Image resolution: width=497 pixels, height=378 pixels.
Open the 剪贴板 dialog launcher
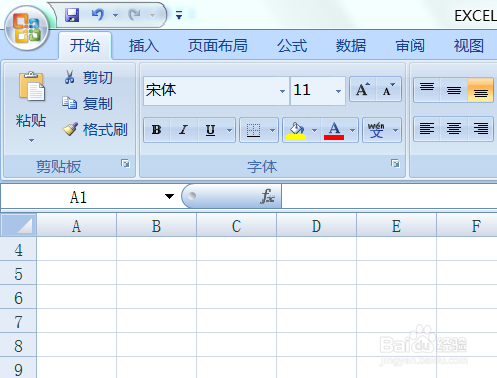(x=126, y=164)
